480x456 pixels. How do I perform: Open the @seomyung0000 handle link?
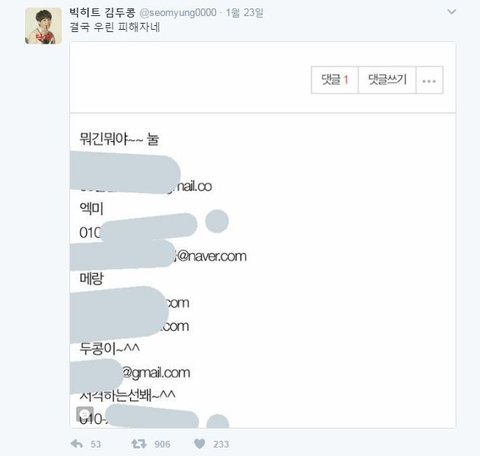[178, 13]
